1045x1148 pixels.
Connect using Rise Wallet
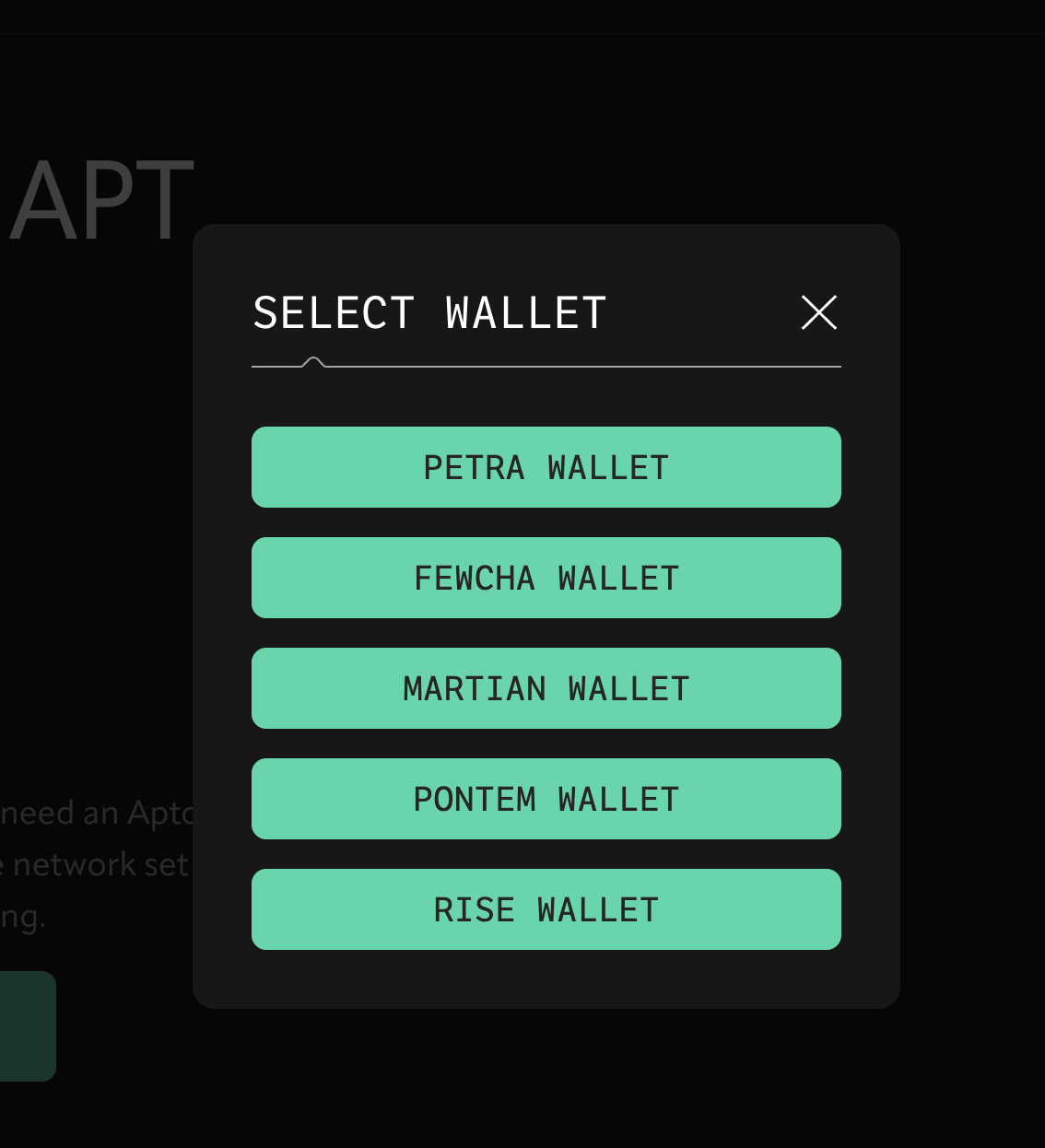point(546,909)
